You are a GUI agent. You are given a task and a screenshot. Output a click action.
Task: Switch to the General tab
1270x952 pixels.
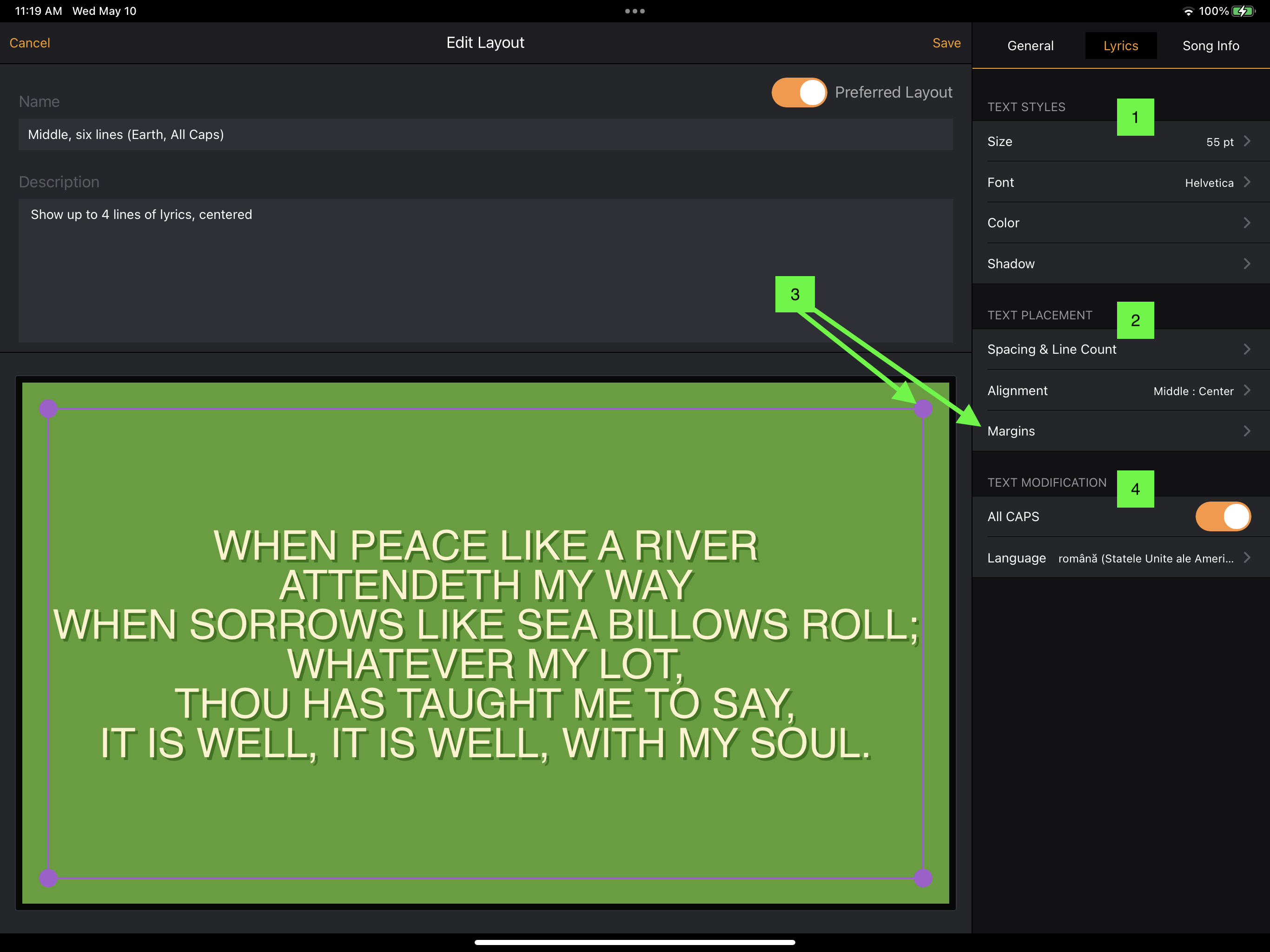point(1030,46)
